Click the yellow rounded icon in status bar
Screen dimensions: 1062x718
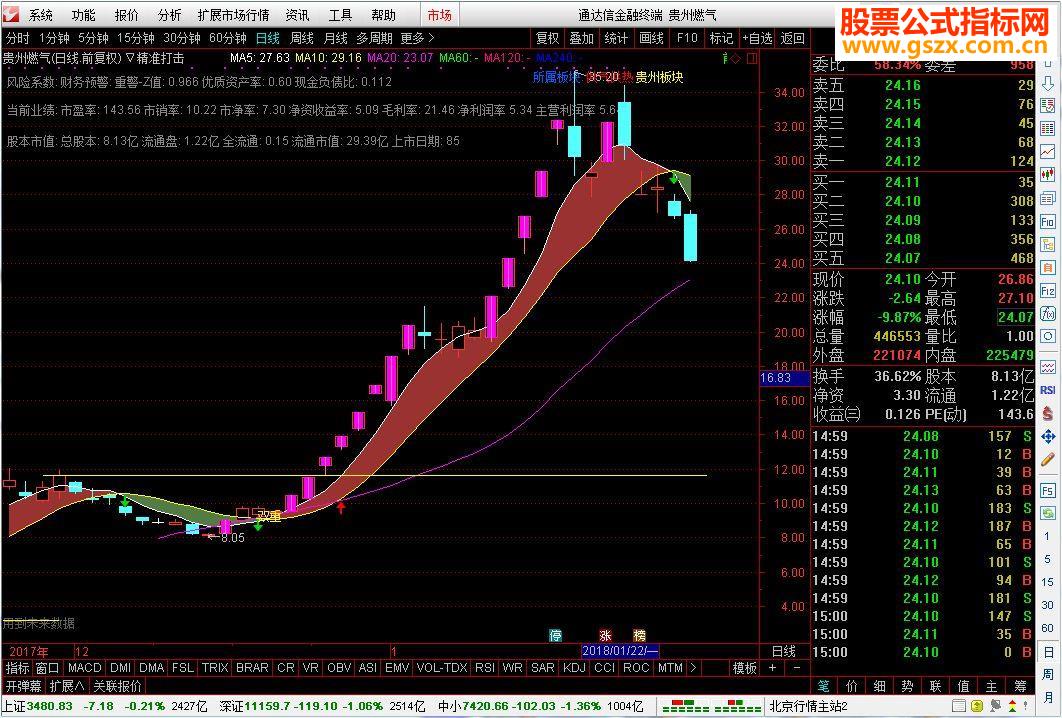pyautogui.click(x=977, y=706)
